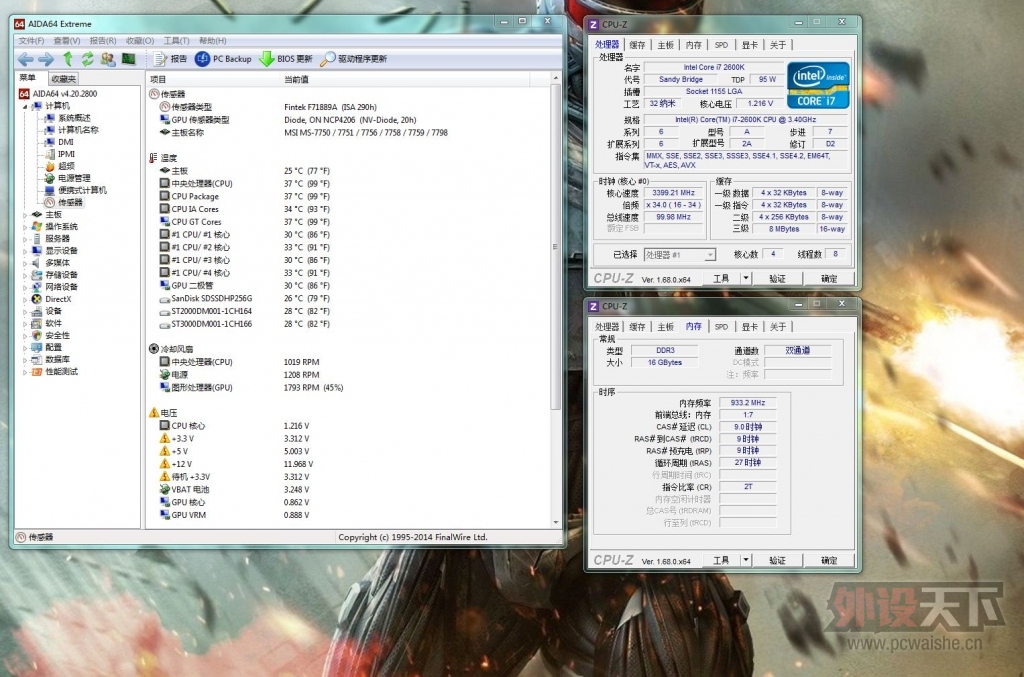Open the 报告(R) menu
This screenshot has width=1024, height=677.
click(x=103, y=40)
